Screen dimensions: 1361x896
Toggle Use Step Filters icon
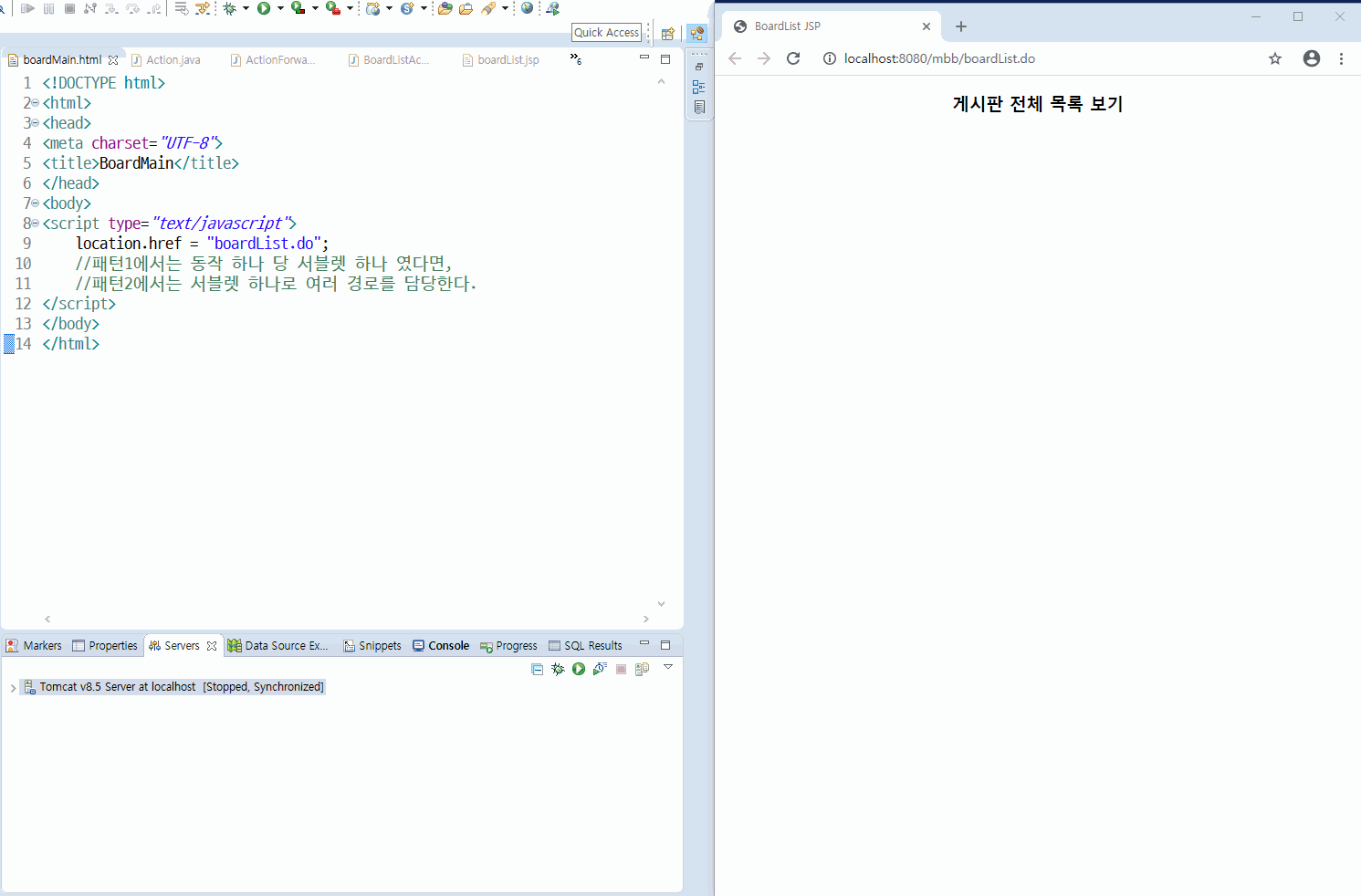pos(203,8)
